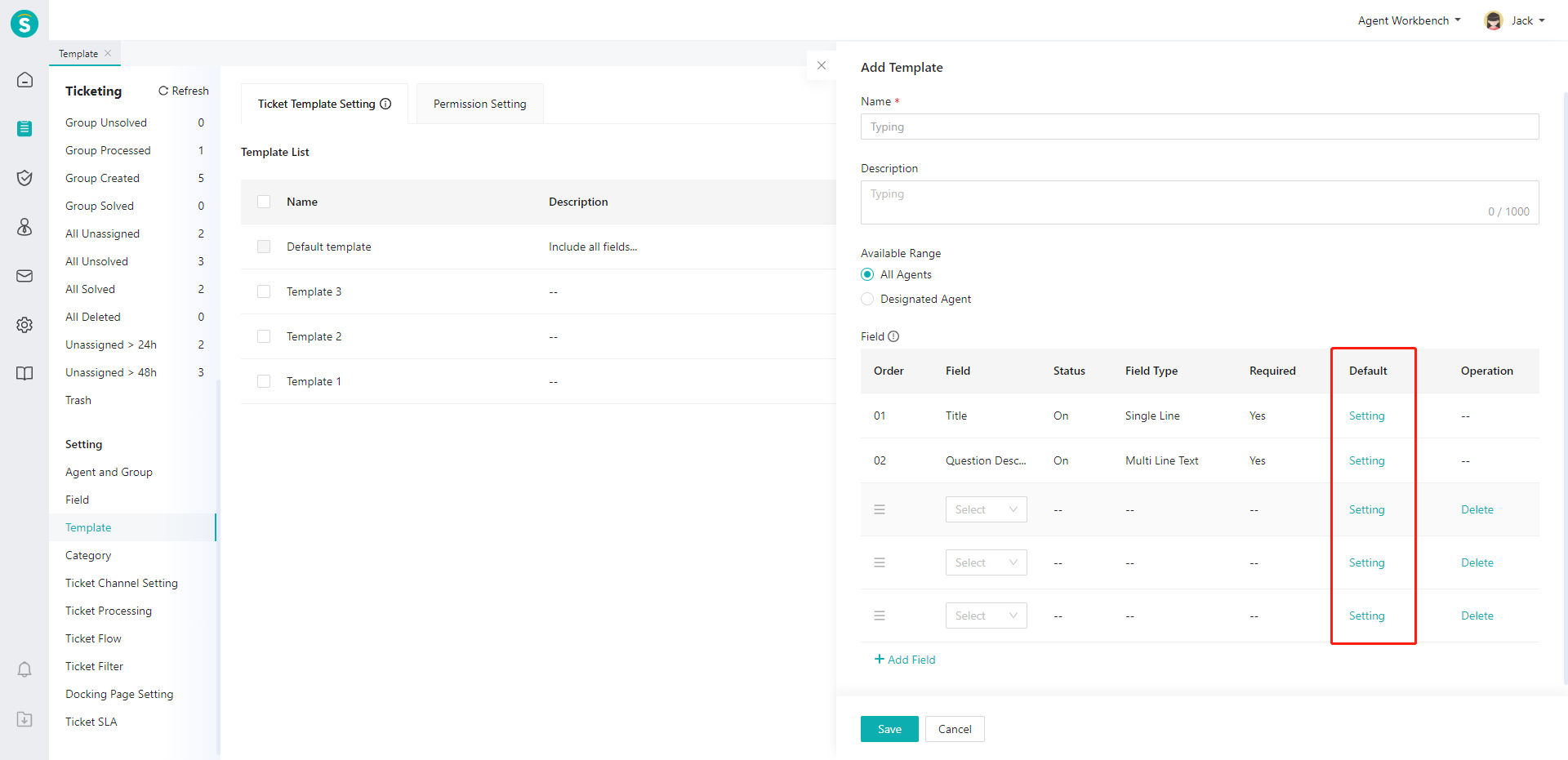
Task: Click the Cancel button
Action: [955, 729]
